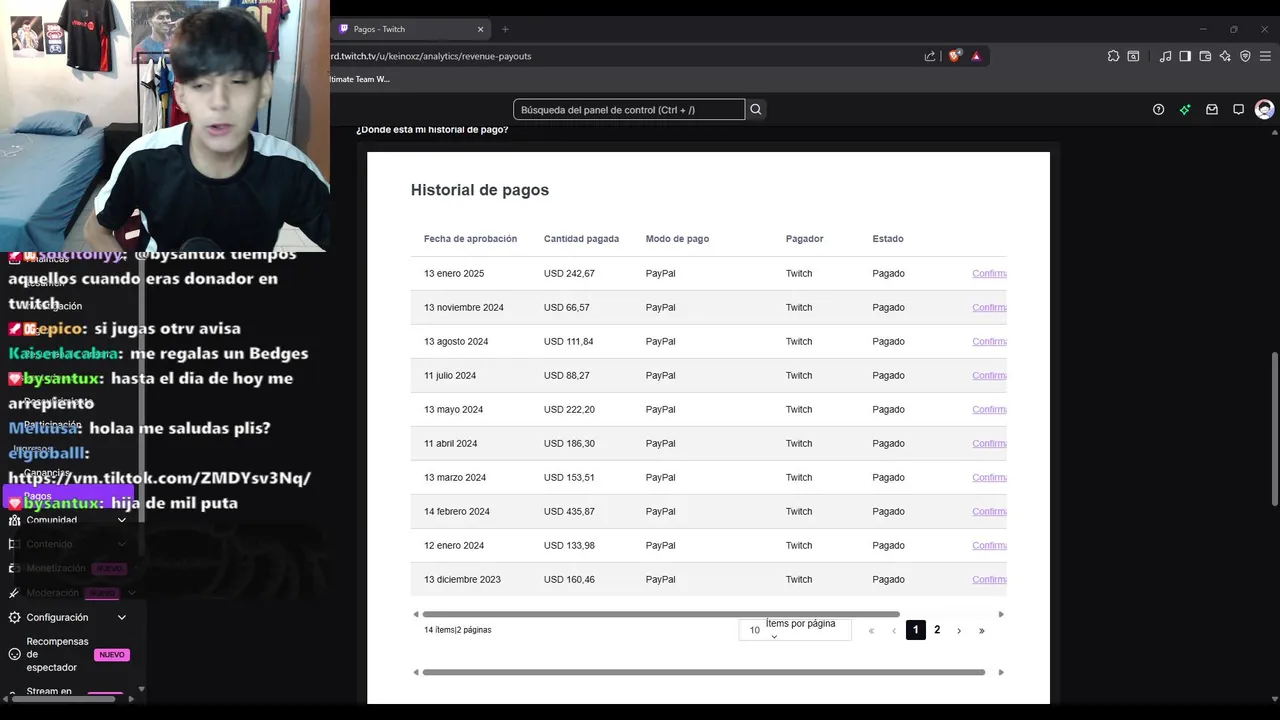1280x720 pixels.
Task: Click the Fecha de aprobación column header
Action: coord(470,239)
